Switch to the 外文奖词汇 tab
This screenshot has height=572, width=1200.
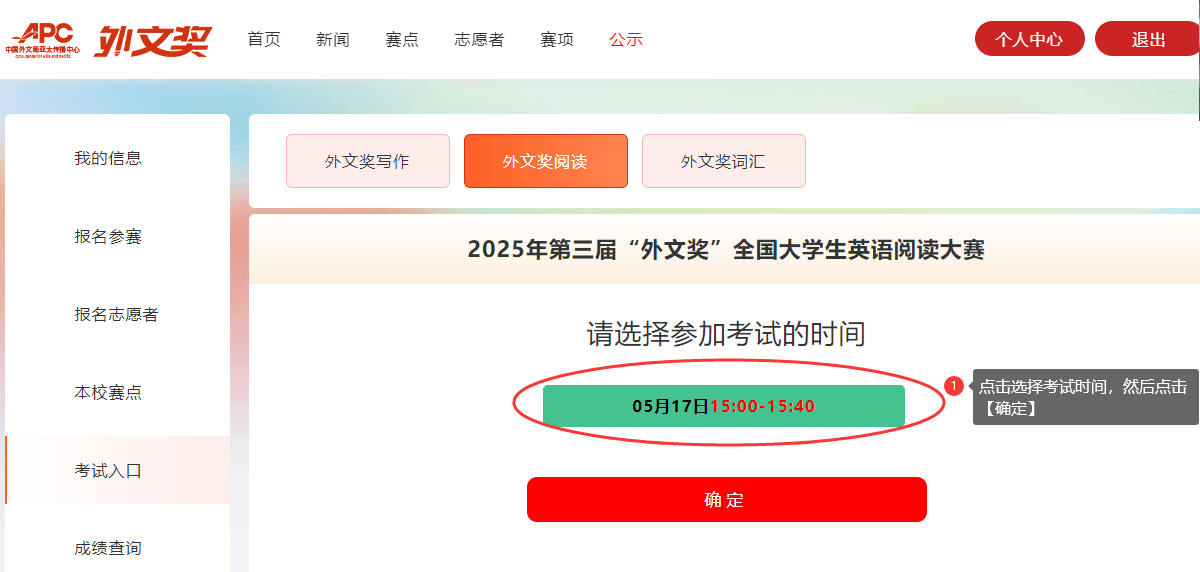724,161
